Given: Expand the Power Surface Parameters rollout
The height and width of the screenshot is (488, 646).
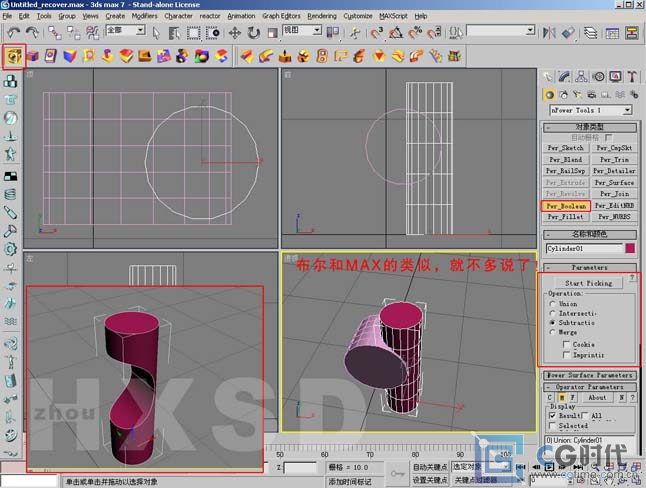Looking at the screenshot, I should [590, 375].
